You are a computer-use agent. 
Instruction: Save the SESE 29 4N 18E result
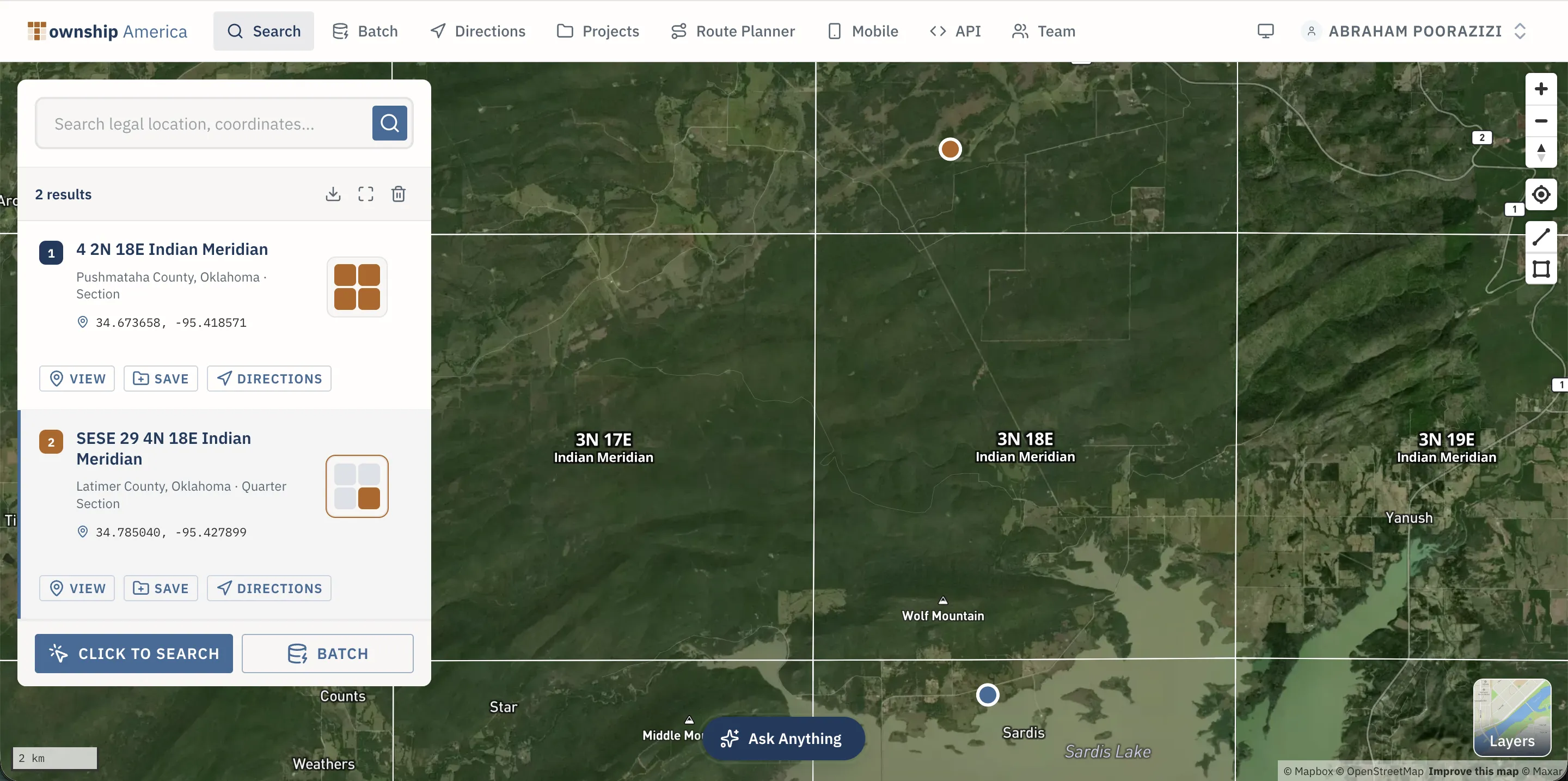[x=161, y=588]
